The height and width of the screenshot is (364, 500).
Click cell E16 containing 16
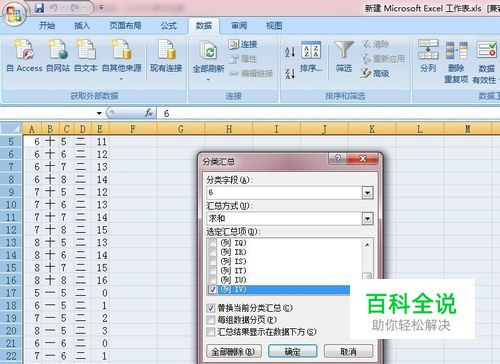pyautogui.click(x=100, y=280)
